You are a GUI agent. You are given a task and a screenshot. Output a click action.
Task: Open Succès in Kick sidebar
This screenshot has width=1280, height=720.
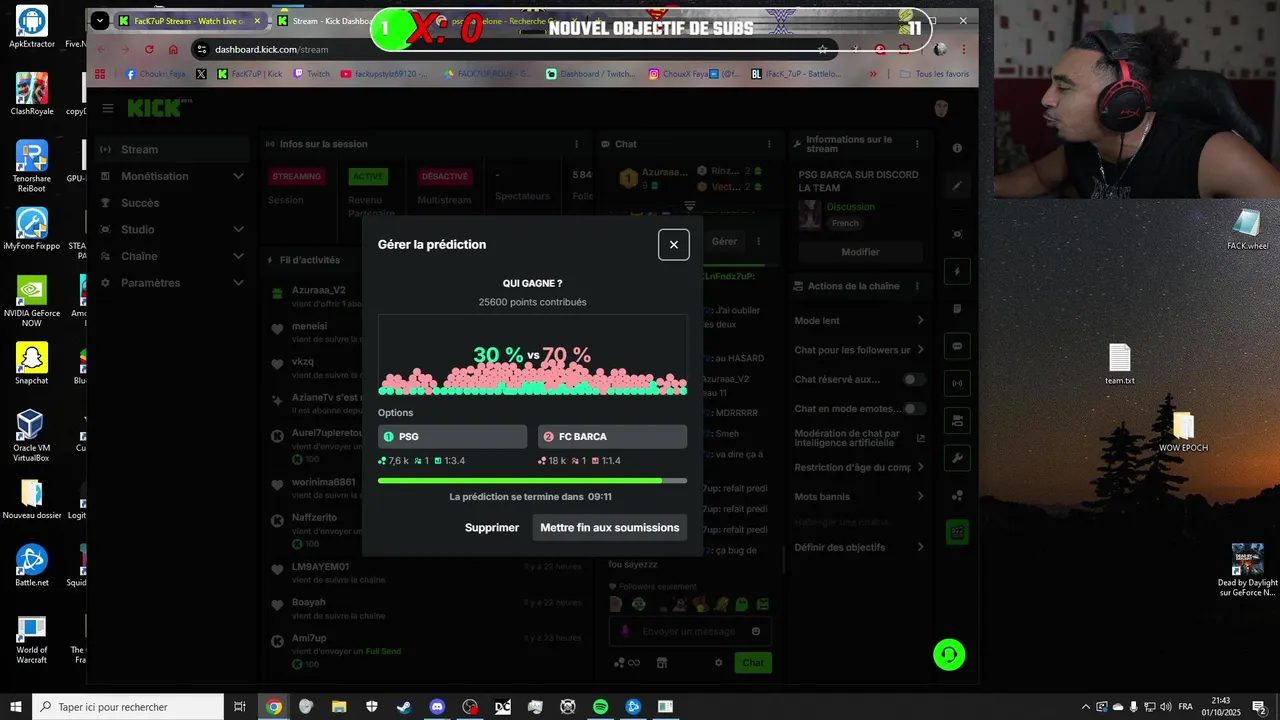click(x=172, y=203)
